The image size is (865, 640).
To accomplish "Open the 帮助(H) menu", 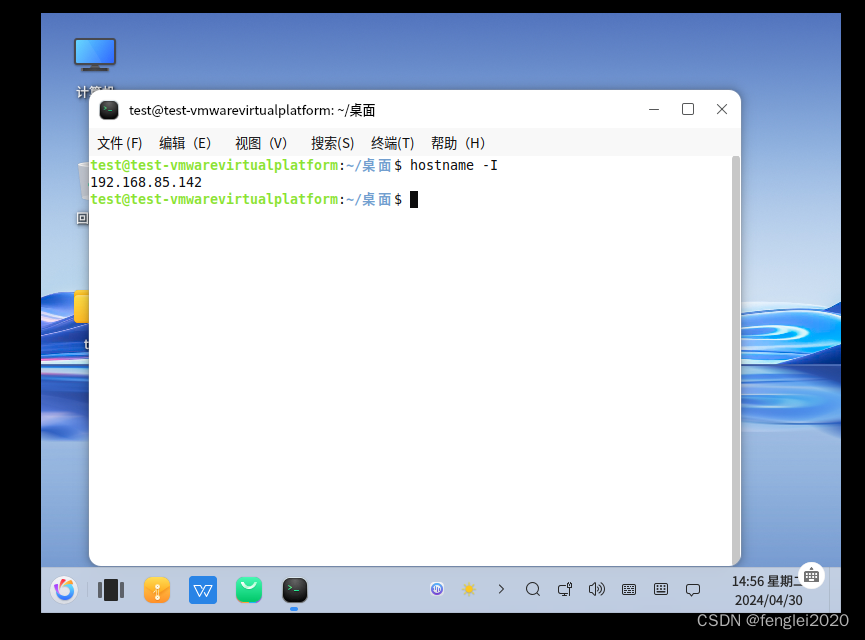I will click(458, 143).
